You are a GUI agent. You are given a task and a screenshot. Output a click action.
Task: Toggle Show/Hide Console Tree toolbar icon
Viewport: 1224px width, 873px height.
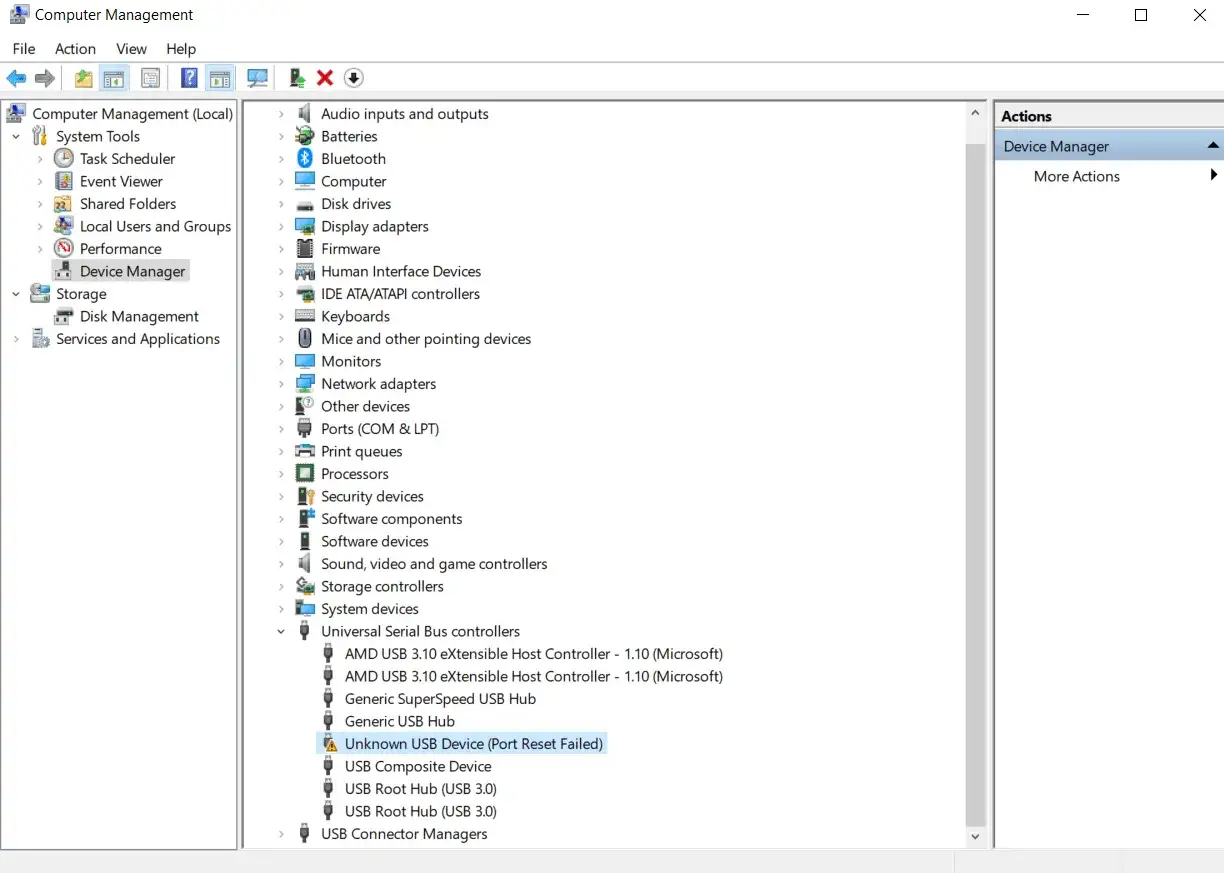click(114, 78)
